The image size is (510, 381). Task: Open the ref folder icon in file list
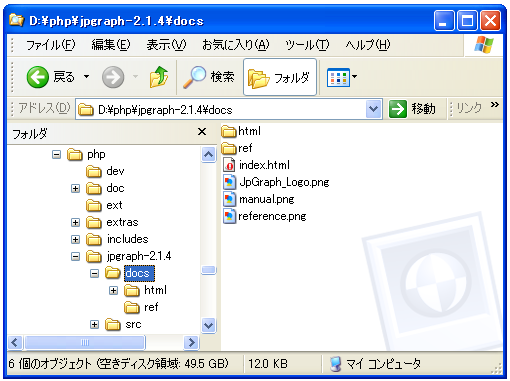(229, 148)
